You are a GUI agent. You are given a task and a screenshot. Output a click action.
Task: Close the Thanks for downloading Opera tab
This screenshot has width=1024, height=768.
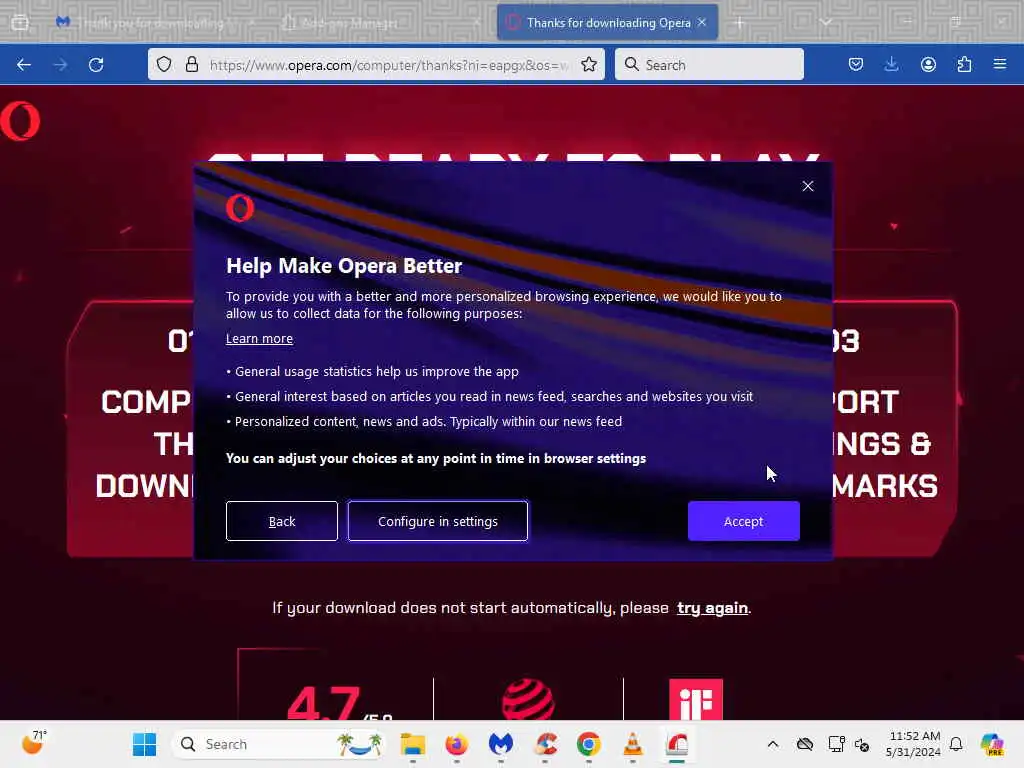click(x=702, y=22)
